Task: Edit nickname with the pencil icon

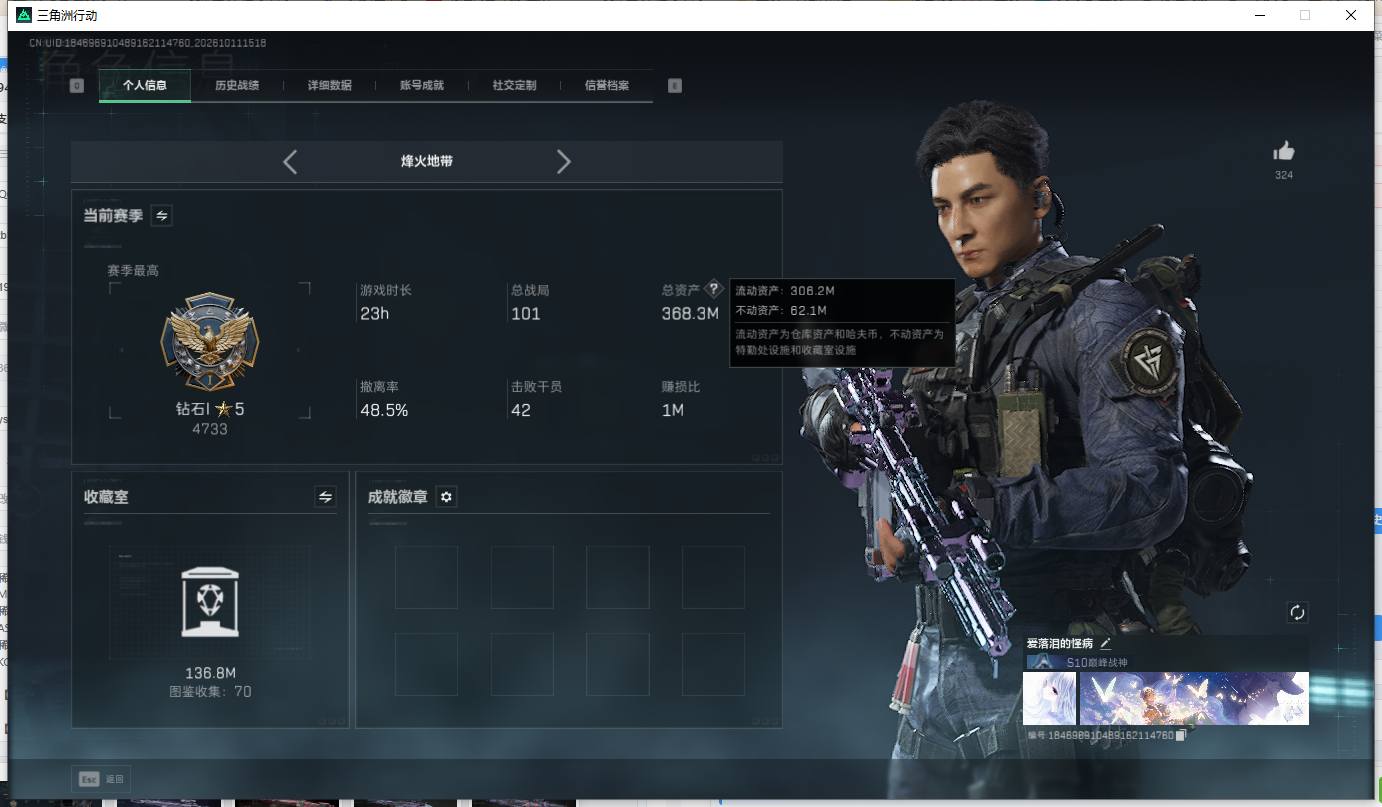Action: tap(1106, 643)
